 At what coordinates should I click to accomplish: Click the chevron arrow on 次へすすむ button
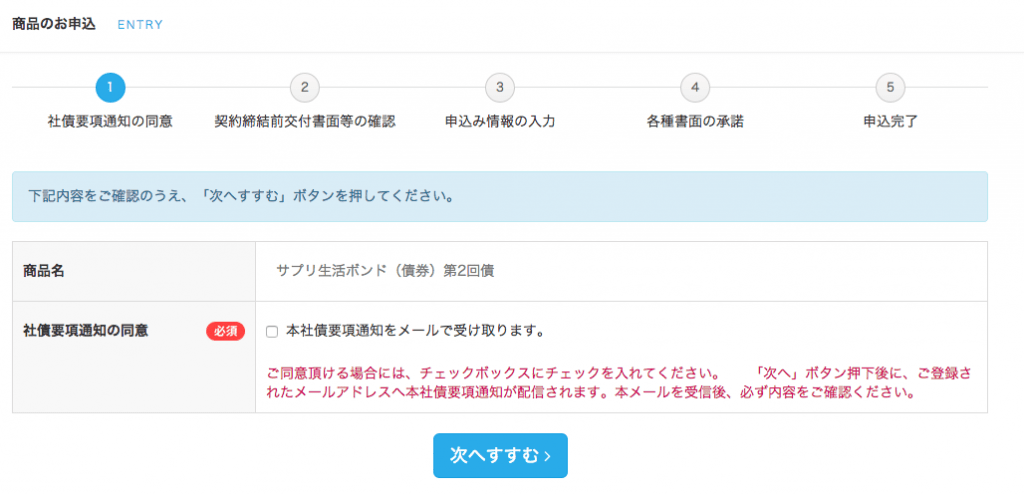coord(547,456)
